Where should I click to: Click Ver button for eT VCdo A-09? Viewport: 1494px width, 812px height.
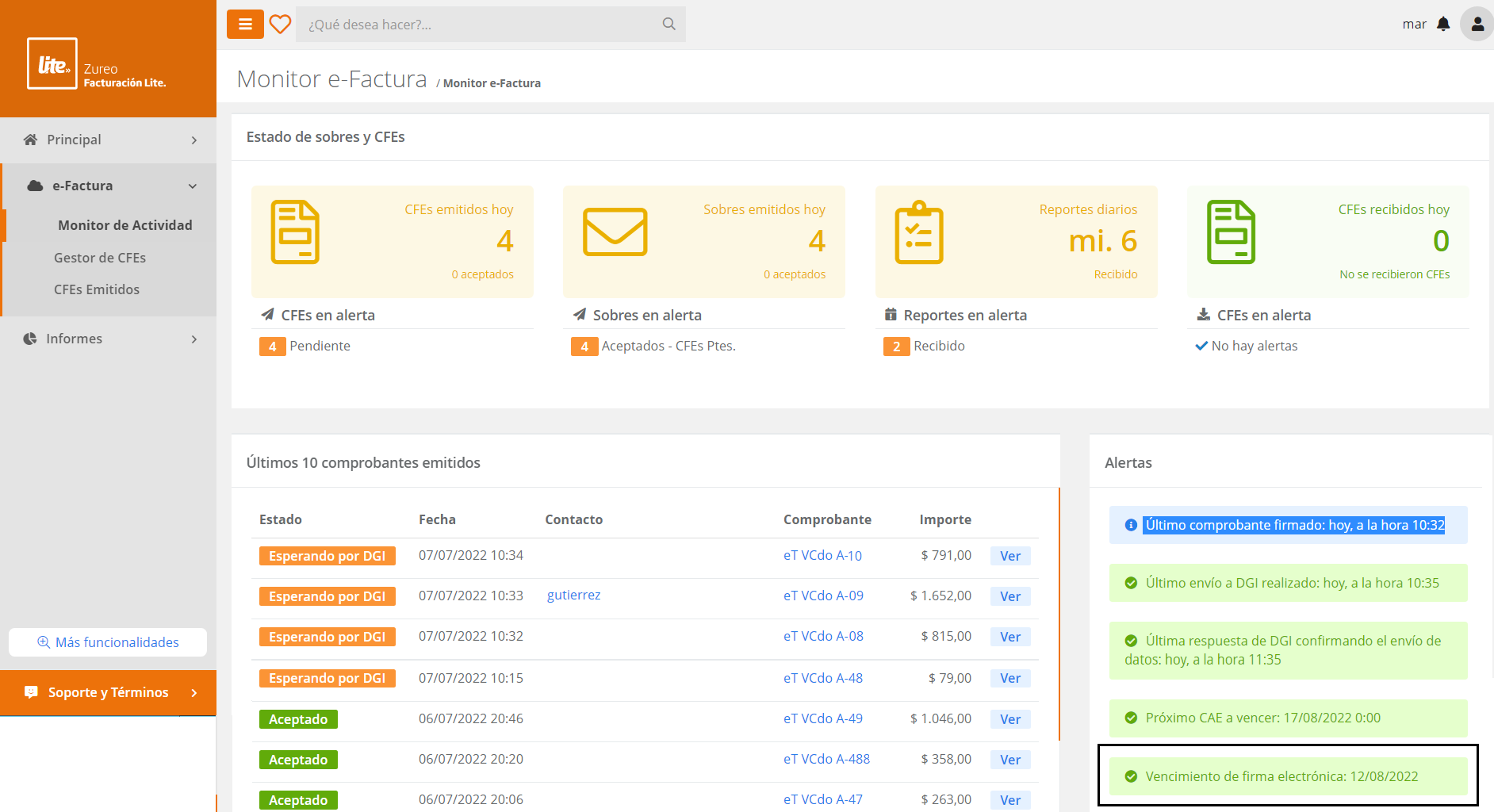(1009, 596)
